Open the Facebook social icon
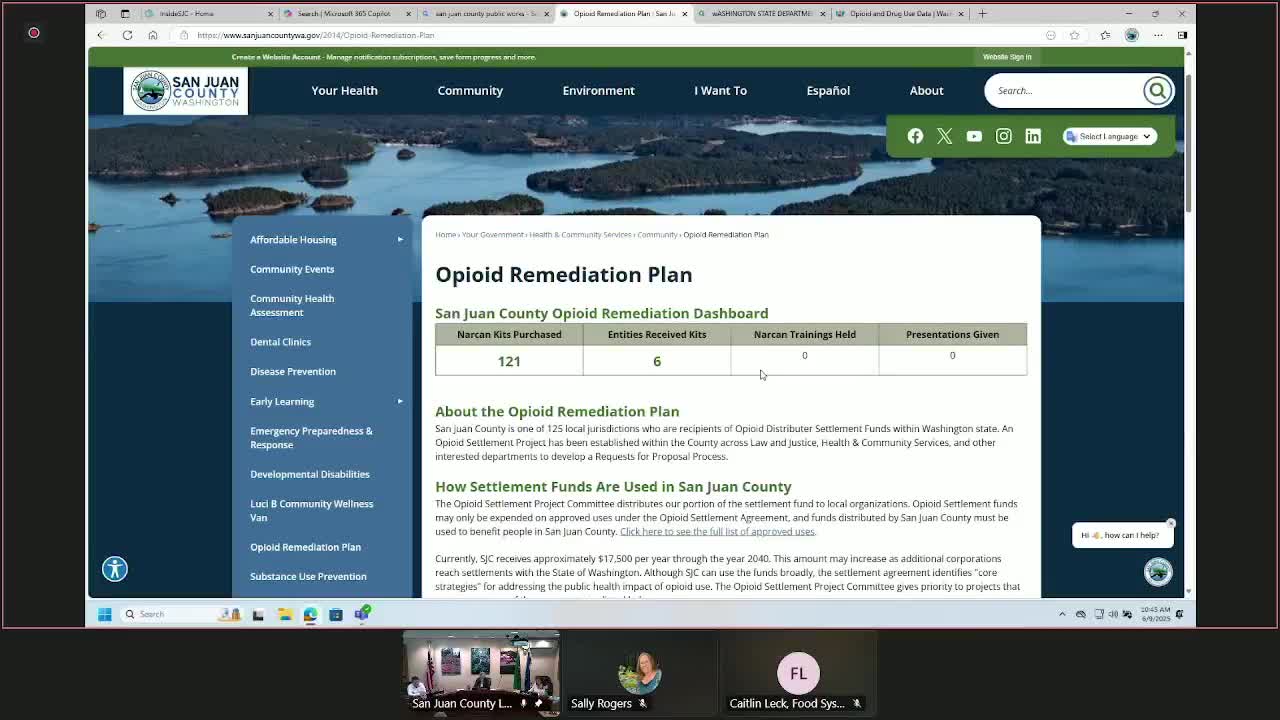1280x720 pixels. [x=915, y=136]
